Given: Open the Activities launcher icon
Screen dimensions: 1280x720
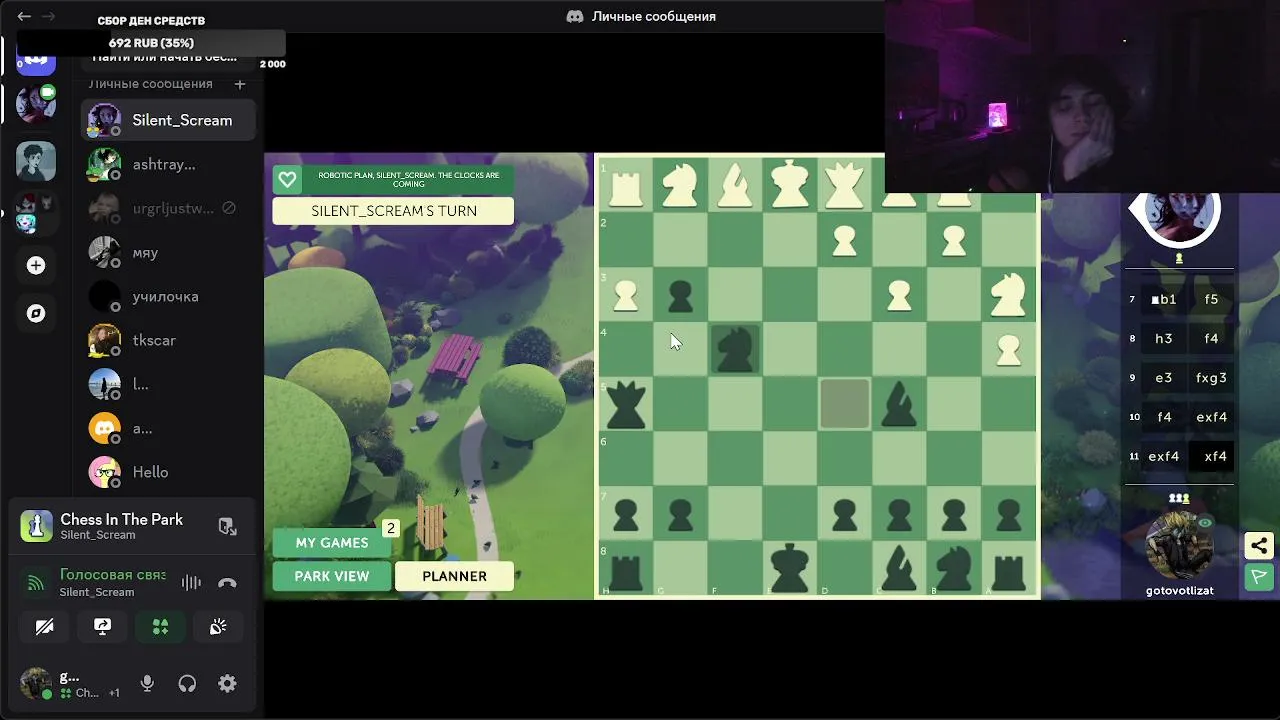Looking at the screenshot, I should tap(160, 627).
